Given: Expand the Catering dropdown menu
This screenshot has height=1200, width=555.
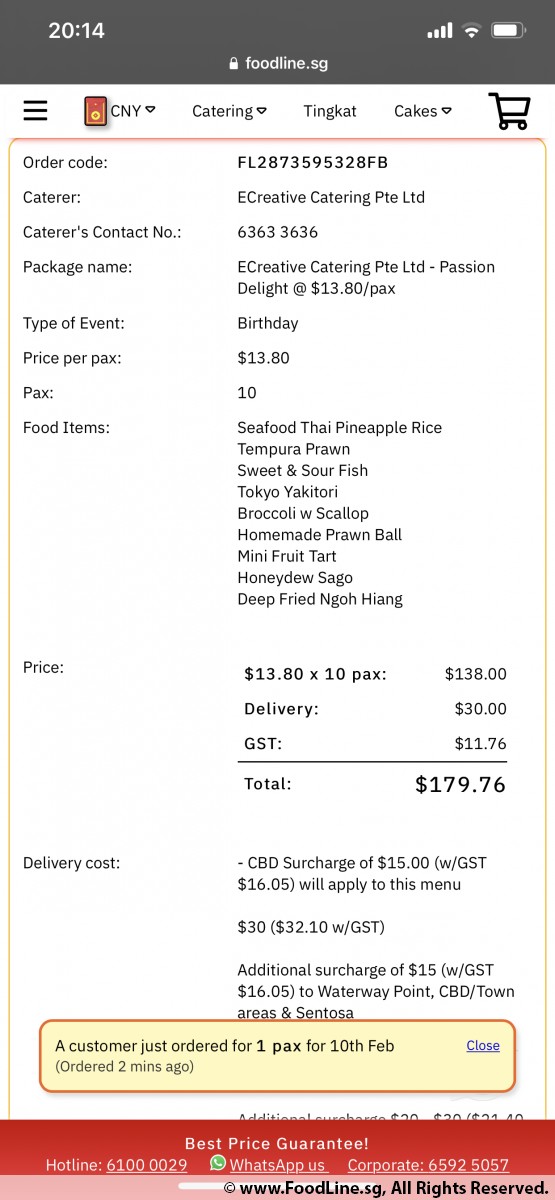Looking at the screenshot, I should (x=229, y=111).
